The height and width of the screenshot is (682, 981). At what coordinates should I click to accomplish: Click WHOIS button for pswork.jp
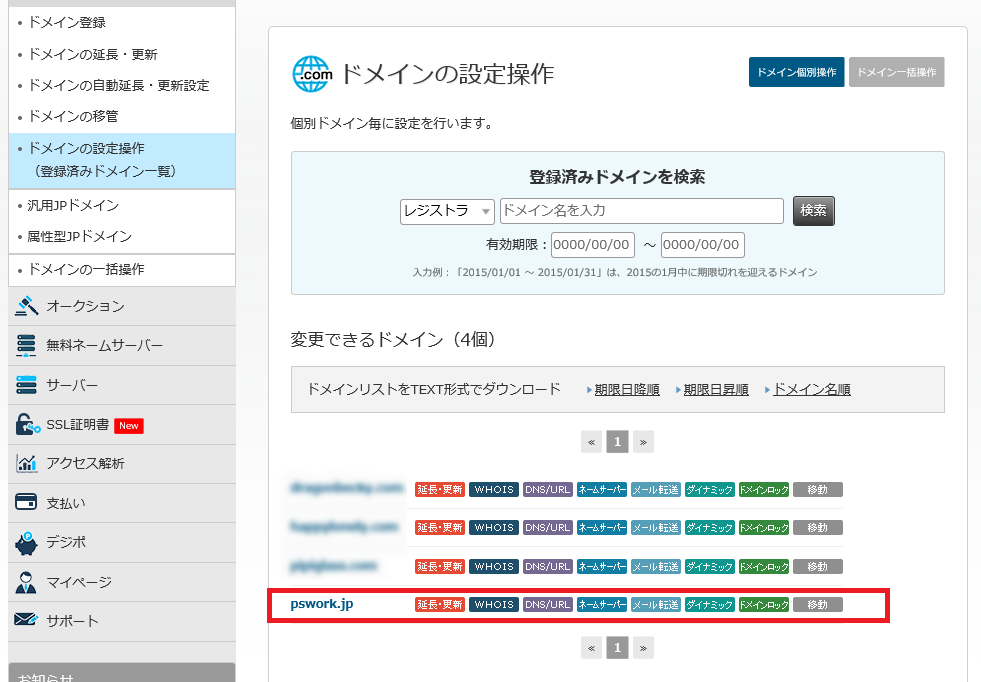tap(494, 605)
